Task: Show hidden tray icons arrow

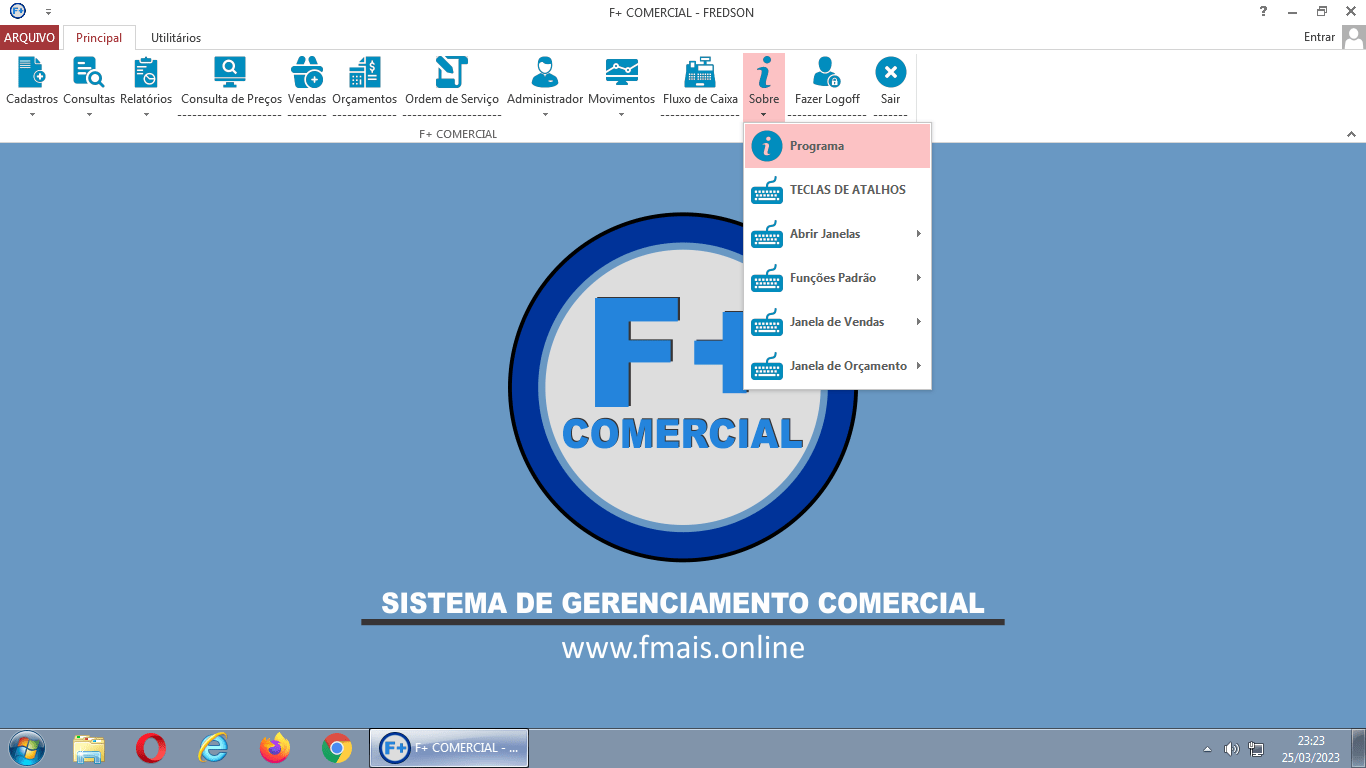Action: click(x=1207, y=749)
